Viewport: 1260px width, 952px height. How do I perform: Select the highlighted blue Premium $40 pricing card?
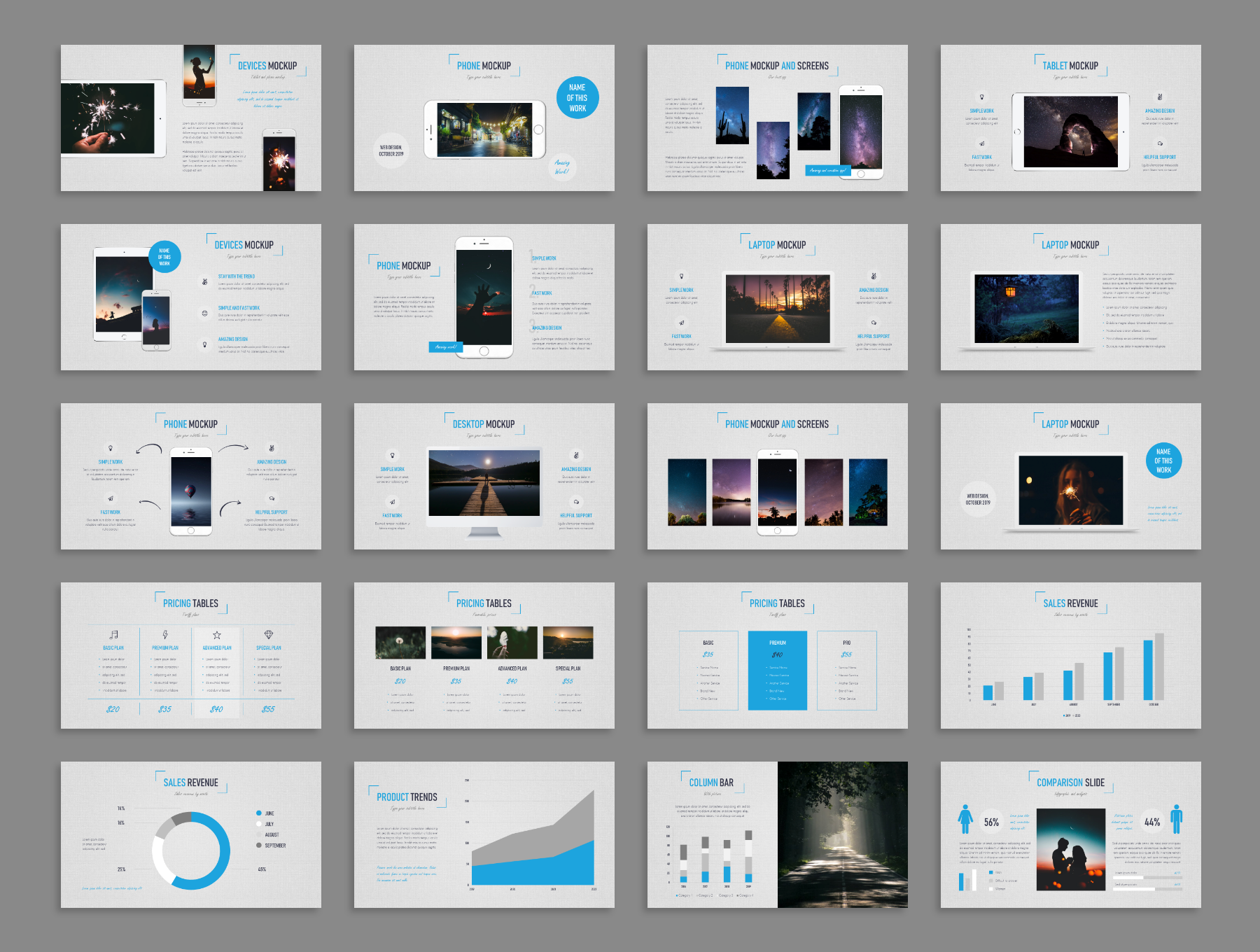[777, 670]
